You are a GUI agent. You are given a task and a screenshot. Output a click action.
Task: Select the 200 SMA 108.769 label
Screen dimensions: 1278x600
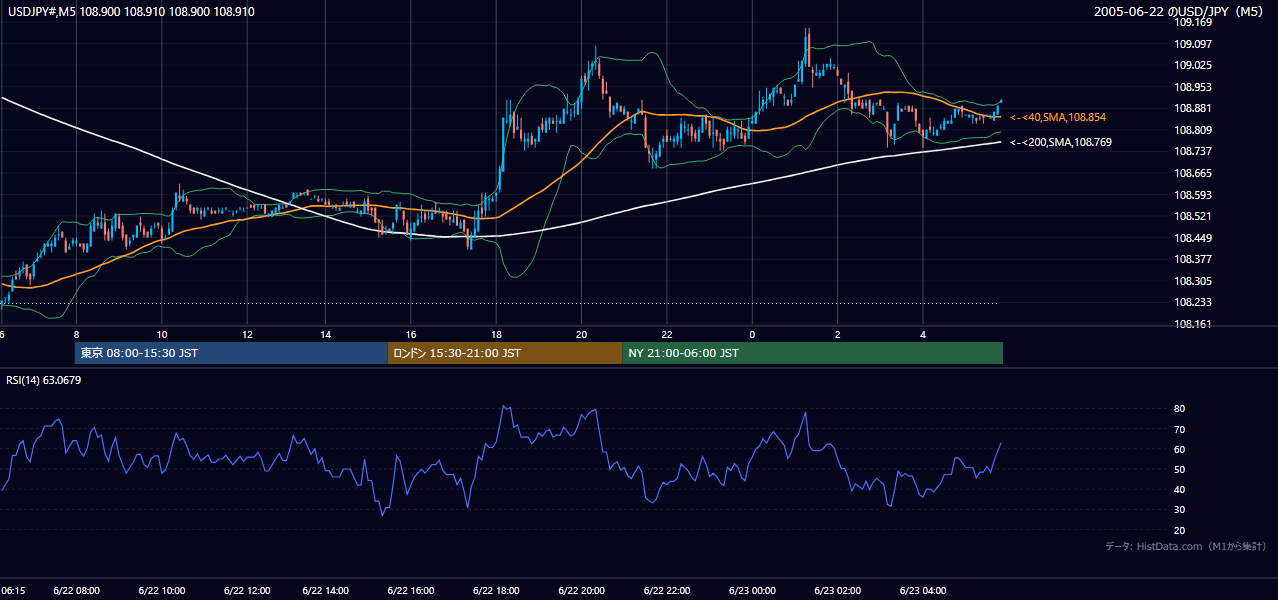pos(1060,142)
